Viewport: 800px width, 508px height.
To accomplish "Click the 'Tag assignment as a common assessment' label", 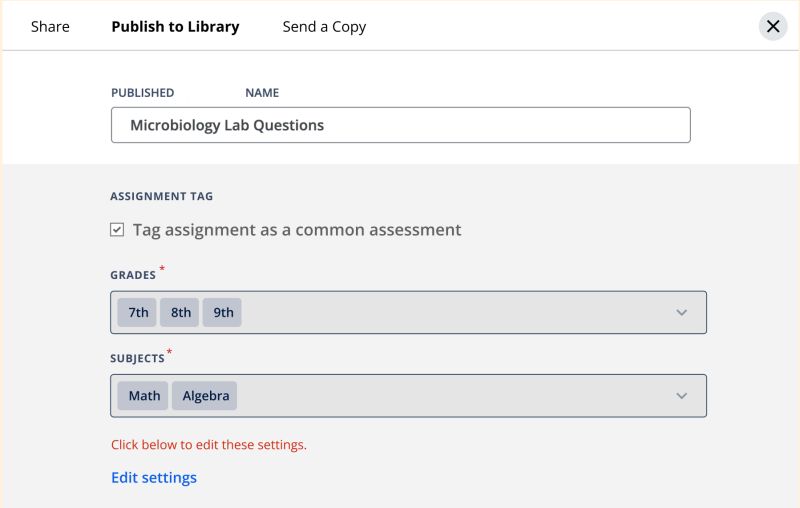I will click(x=297, y=230).
